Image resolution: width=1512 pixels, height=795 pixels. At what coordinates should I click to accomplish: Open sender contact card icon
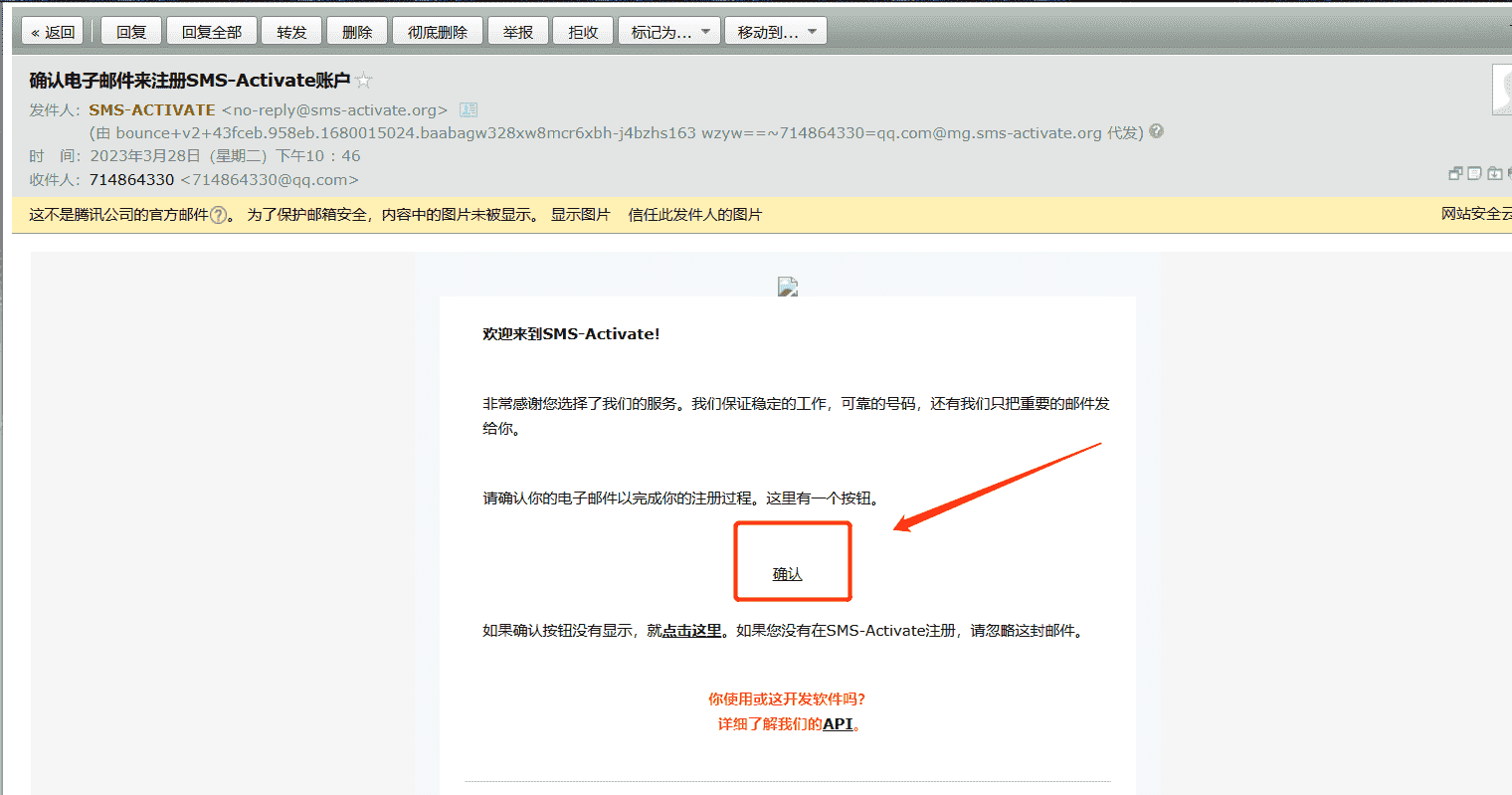point(469,110)
